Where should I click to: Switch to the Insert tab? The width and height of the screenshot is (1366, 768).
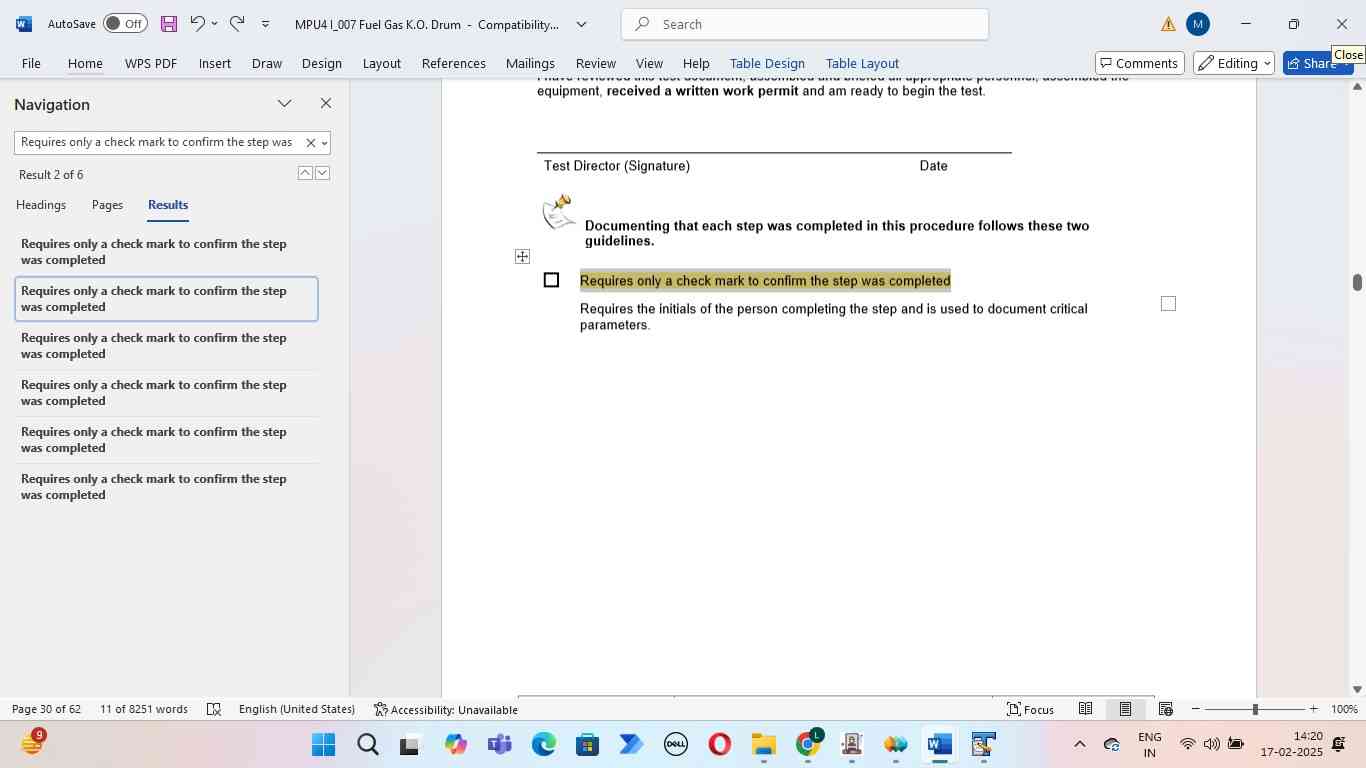(x=215, y=63)
